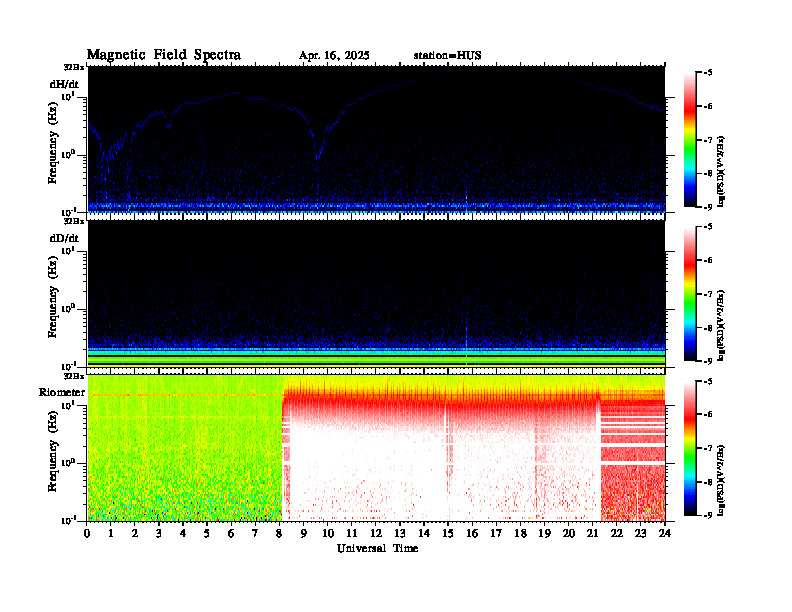Click the hour "14" tick label
Image resolution: width=792 pixels, height=612 pixels.
(424, 534)
